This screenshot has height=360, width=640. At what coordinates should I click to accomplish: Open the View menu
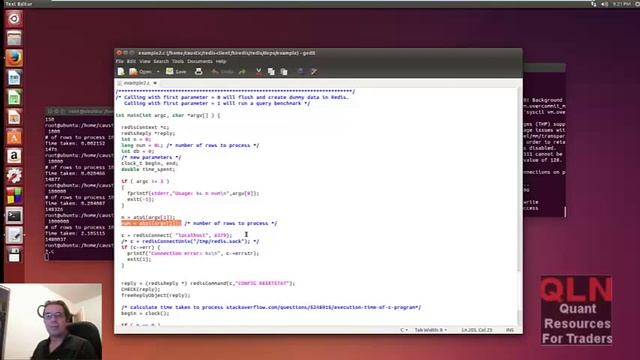pyautogui.click(x=145, y=61)
